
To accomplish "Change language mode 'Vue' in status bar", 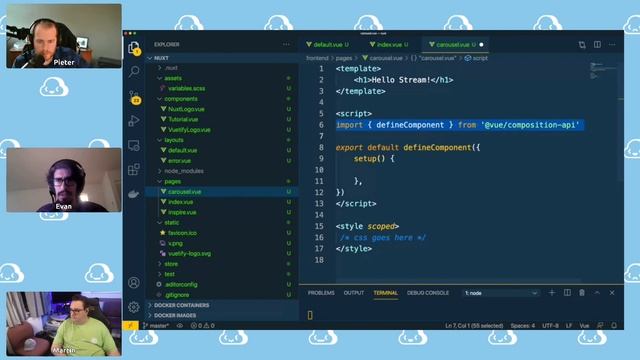I will pyautogui.click(x=584, y=326).
